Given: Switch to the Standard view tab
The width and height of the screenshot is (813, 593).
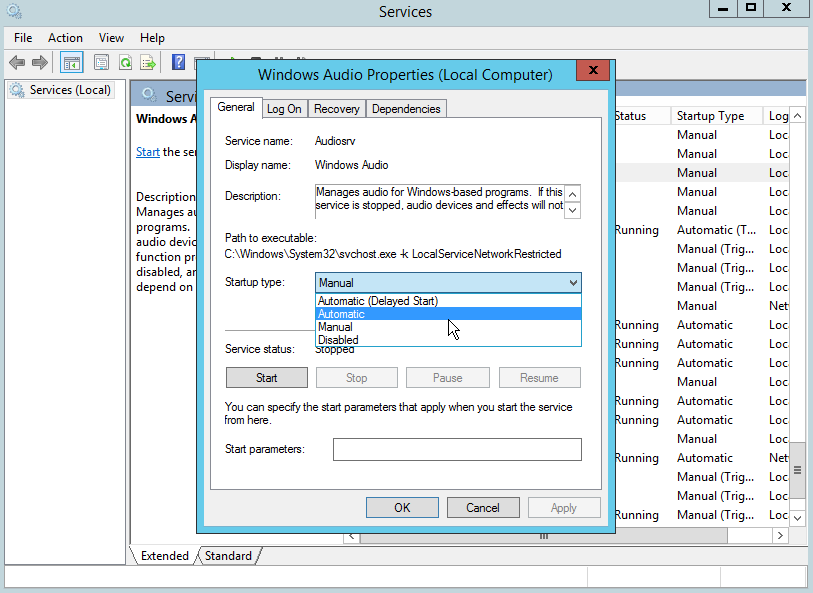Looking at the screenshot, I should click(228, 556).
